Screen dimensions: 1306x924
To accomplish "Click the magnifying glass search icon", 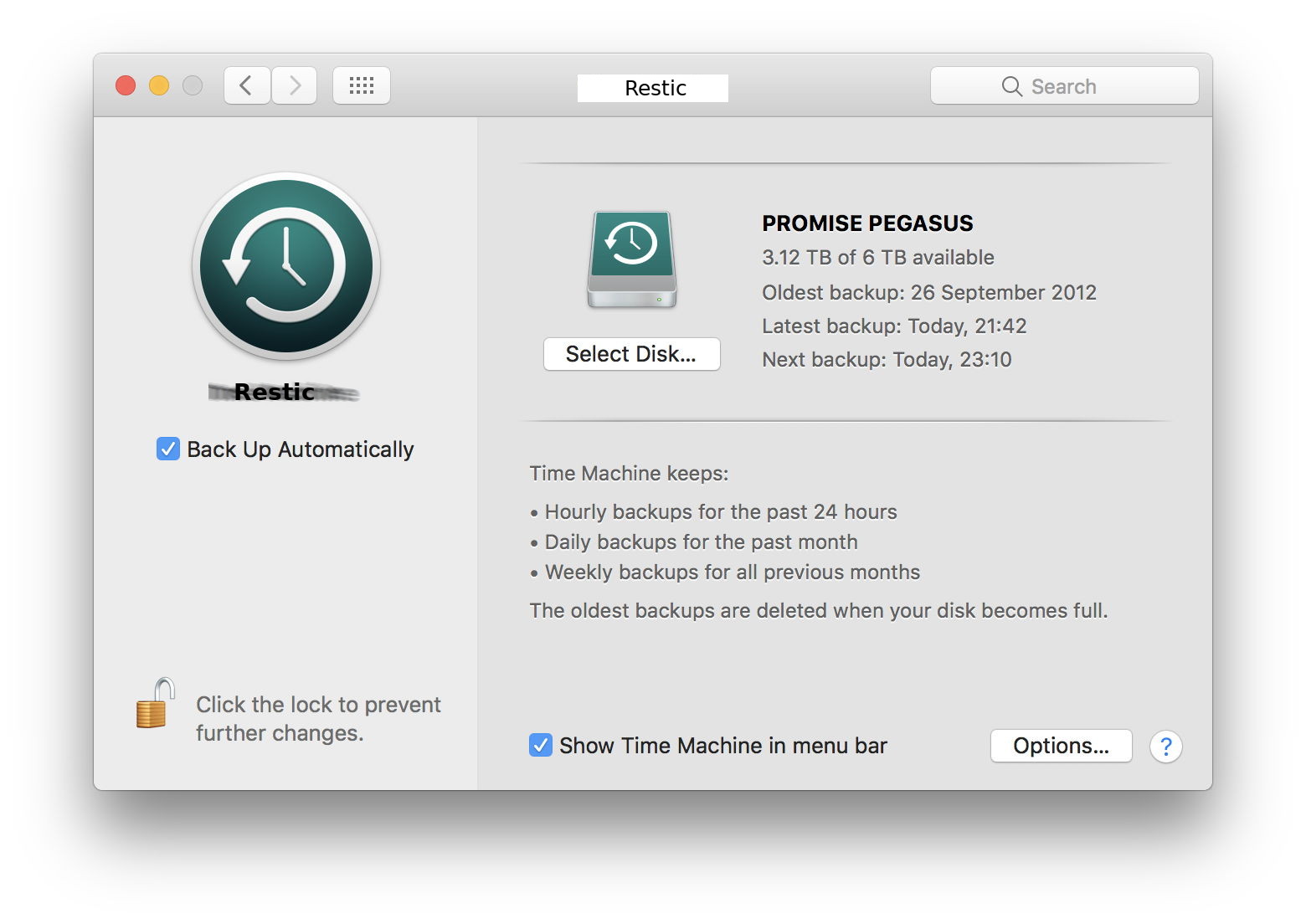I will coord(1012,86).
